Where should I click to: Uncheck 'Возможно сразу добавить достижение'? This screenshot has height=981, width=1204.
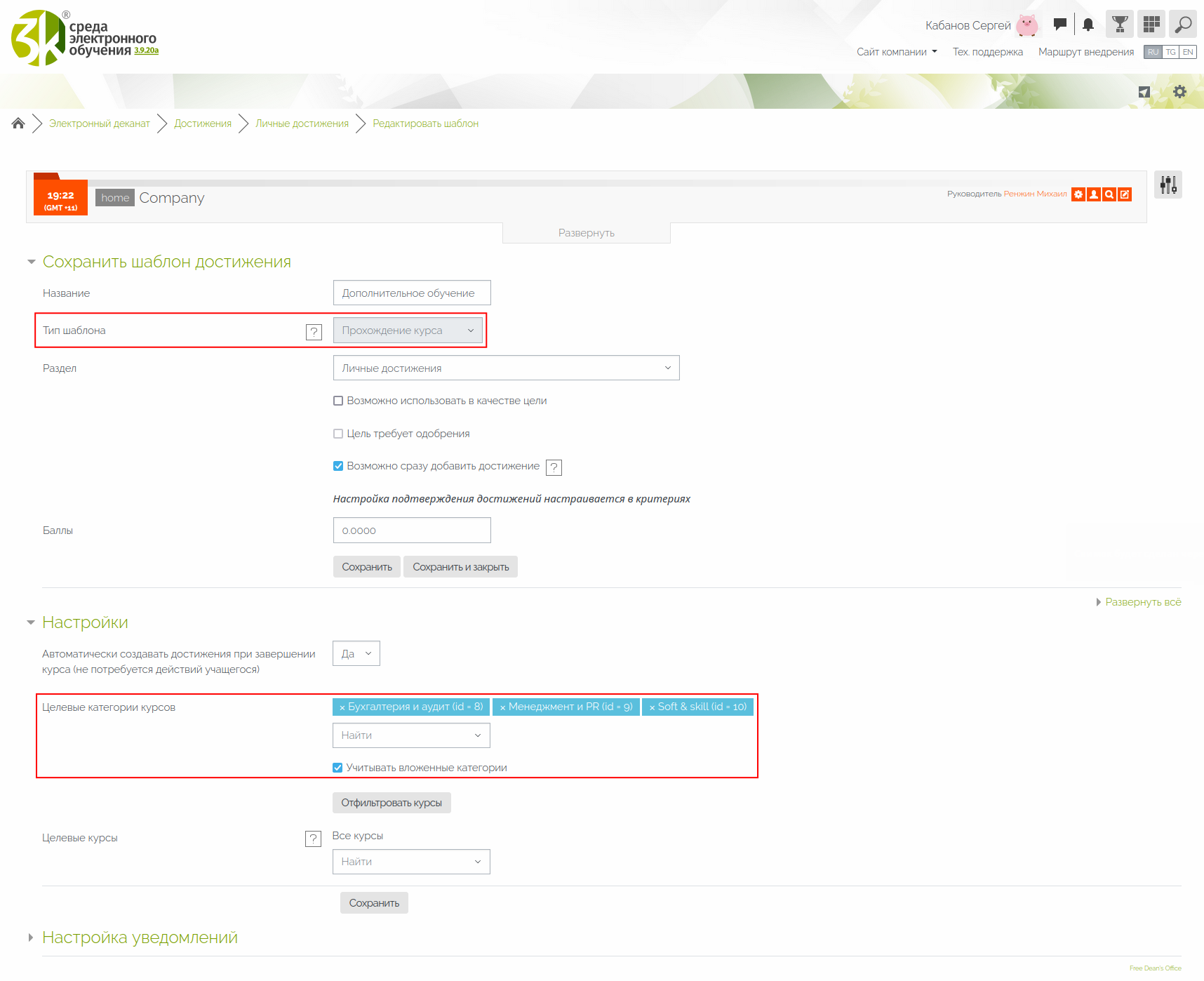tap(338, 466)
